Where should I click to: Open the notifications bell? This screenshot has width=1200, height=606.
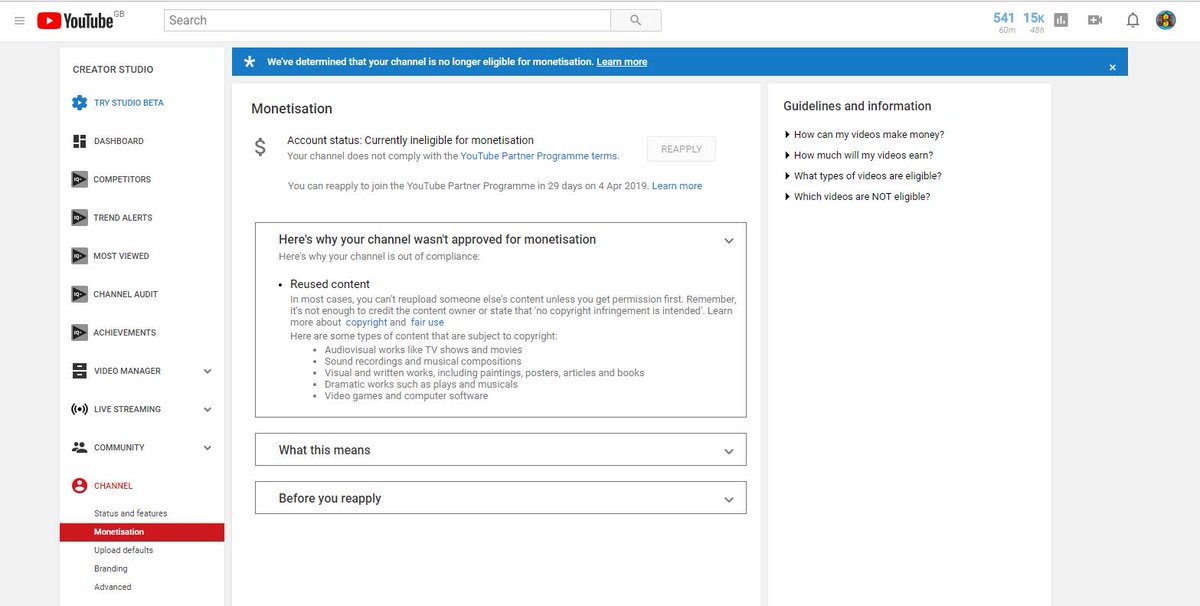coord(1133,20)
